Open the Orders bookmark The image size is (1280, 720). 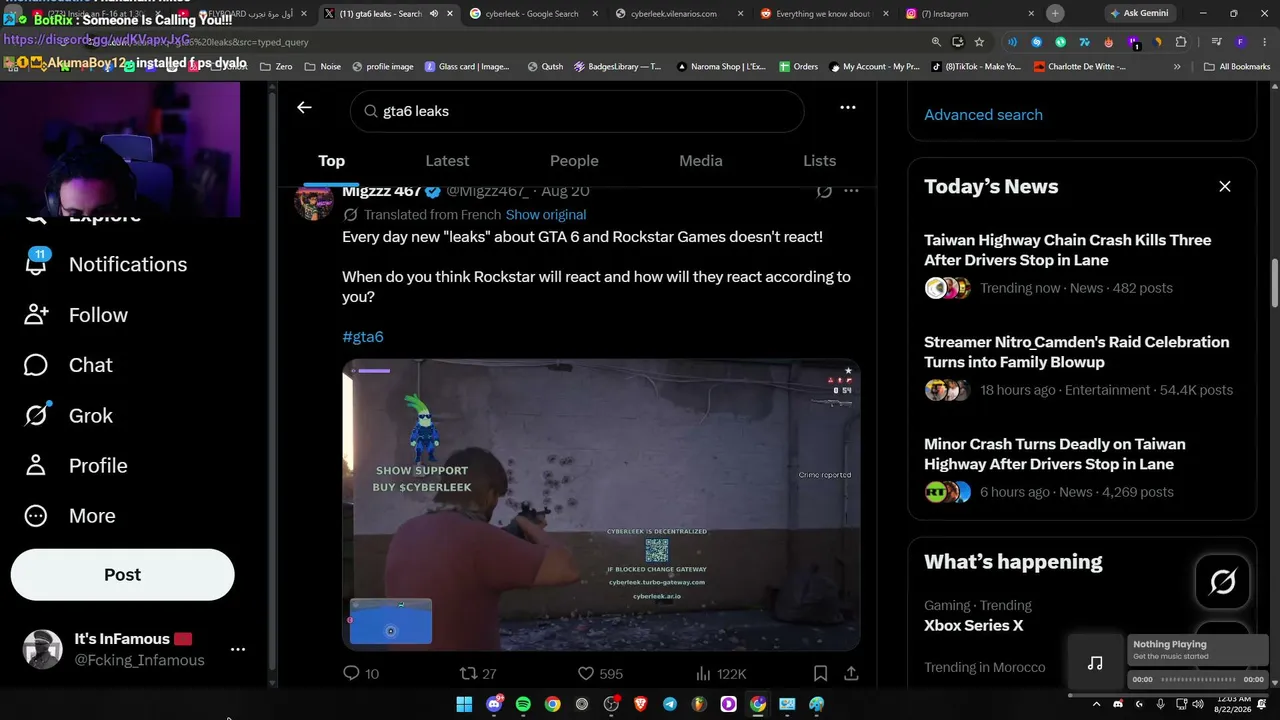(798, 67)
